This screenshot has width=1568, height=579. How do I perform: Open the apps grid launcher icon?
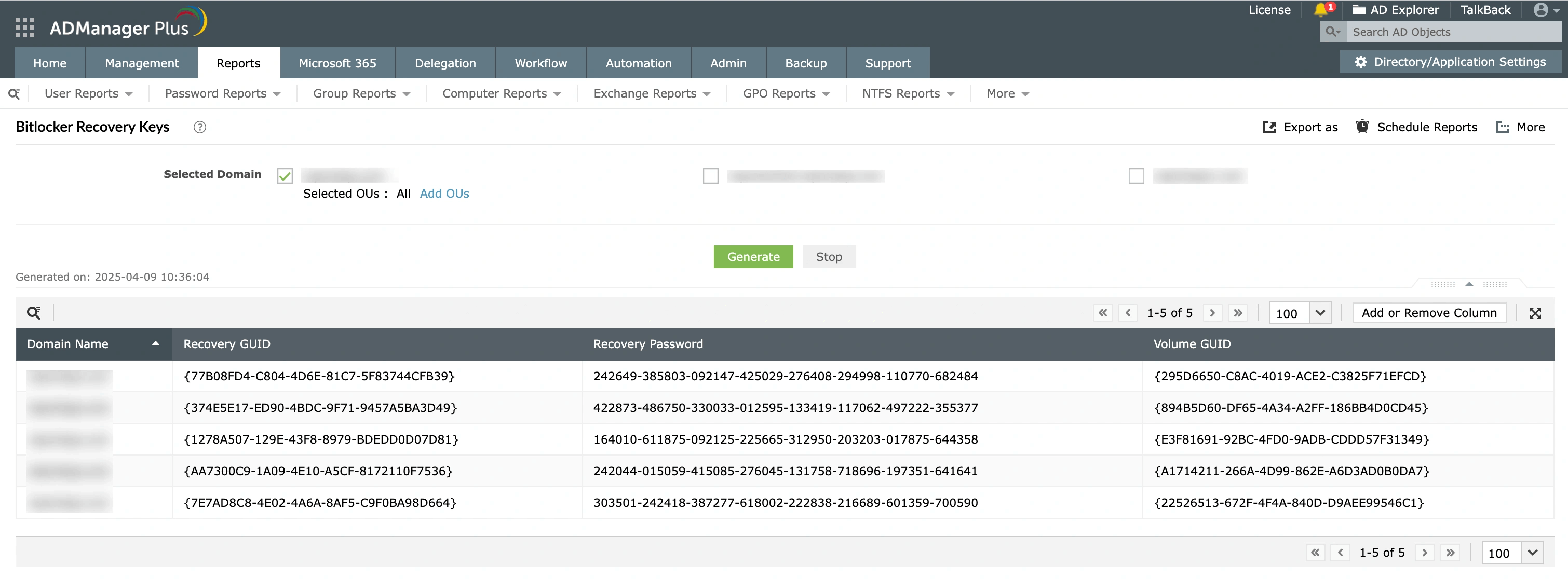24,28
